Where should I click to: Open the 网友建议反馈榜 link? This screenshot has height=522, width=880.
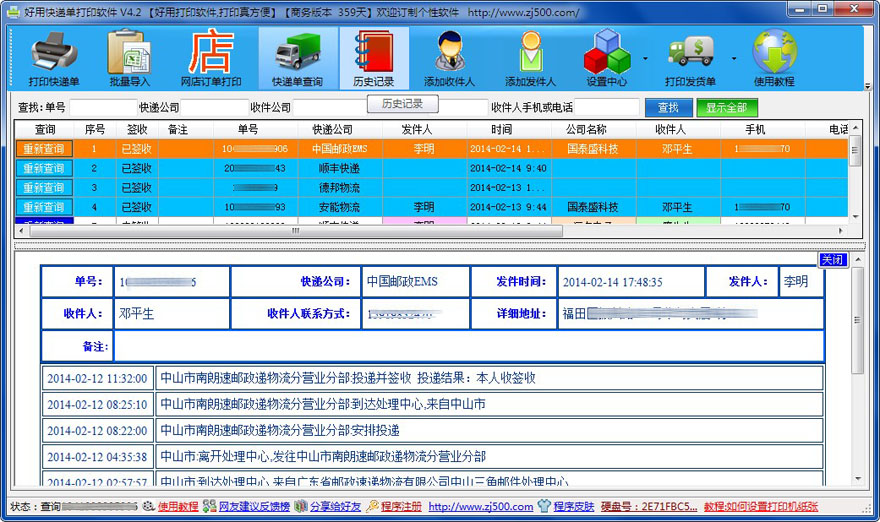tap(254, 506)
